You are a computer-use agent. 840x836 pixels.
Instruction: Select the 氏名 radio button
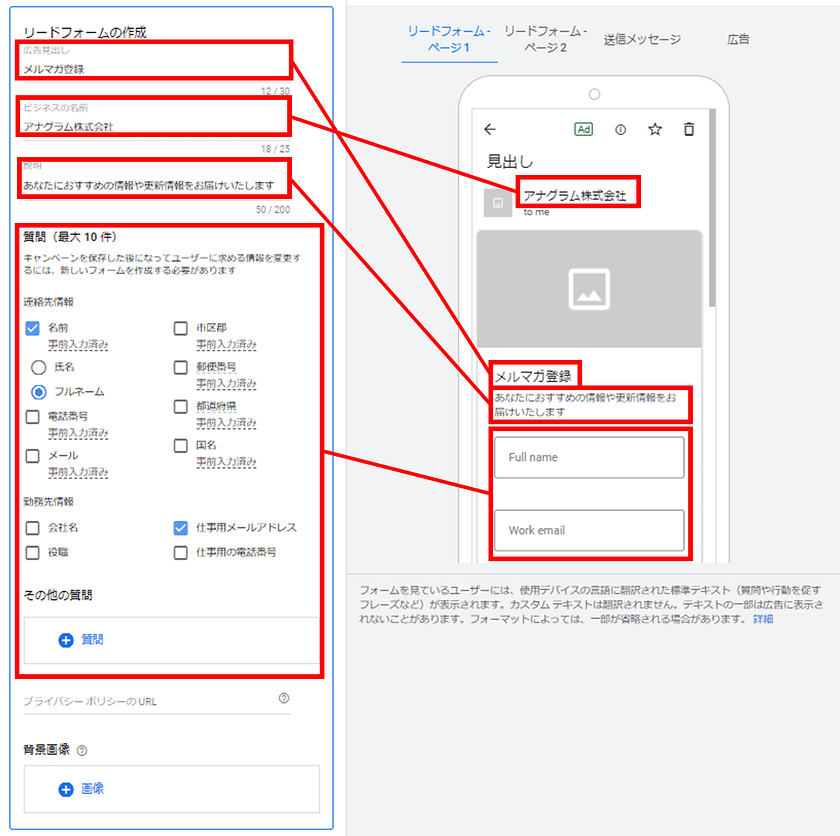click(x=39, y=367)
